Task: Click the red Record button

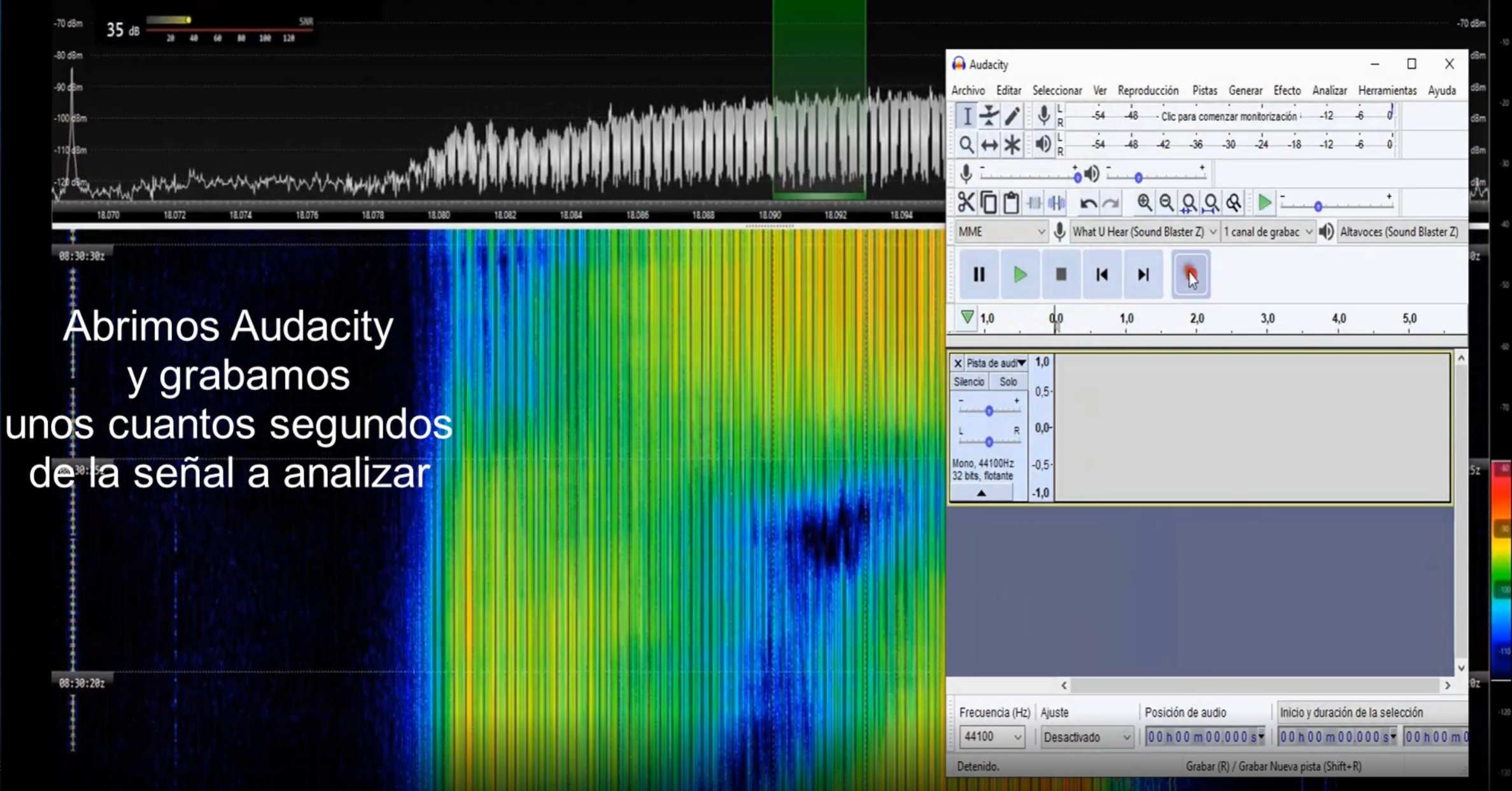Action: (1190, 274)
